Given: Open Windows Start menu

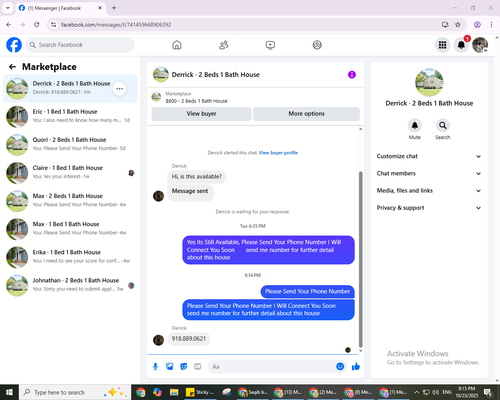Looking at the screenshot, I should pos(9,392).
